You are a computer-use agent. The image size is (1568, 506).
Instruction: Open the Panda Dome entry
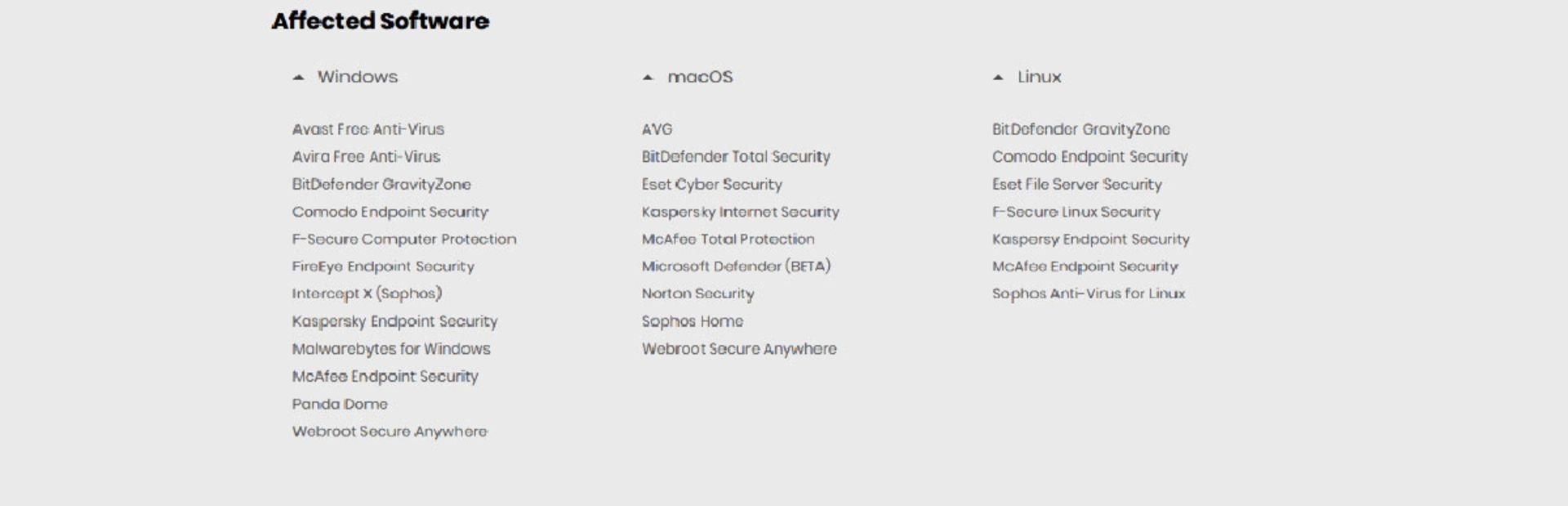pyautogui.click(x=340, y=404)
